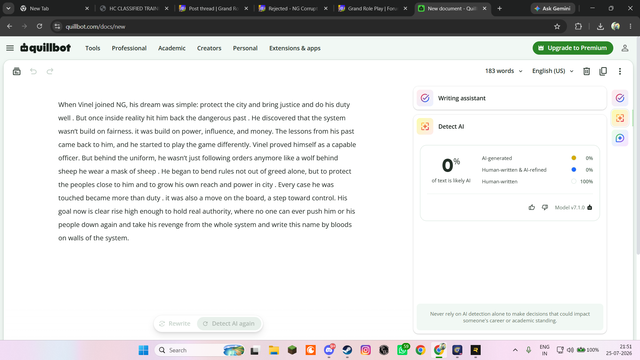Click the 'Model v7.1.0' label

pyautogui.click(x=569, y=207)
